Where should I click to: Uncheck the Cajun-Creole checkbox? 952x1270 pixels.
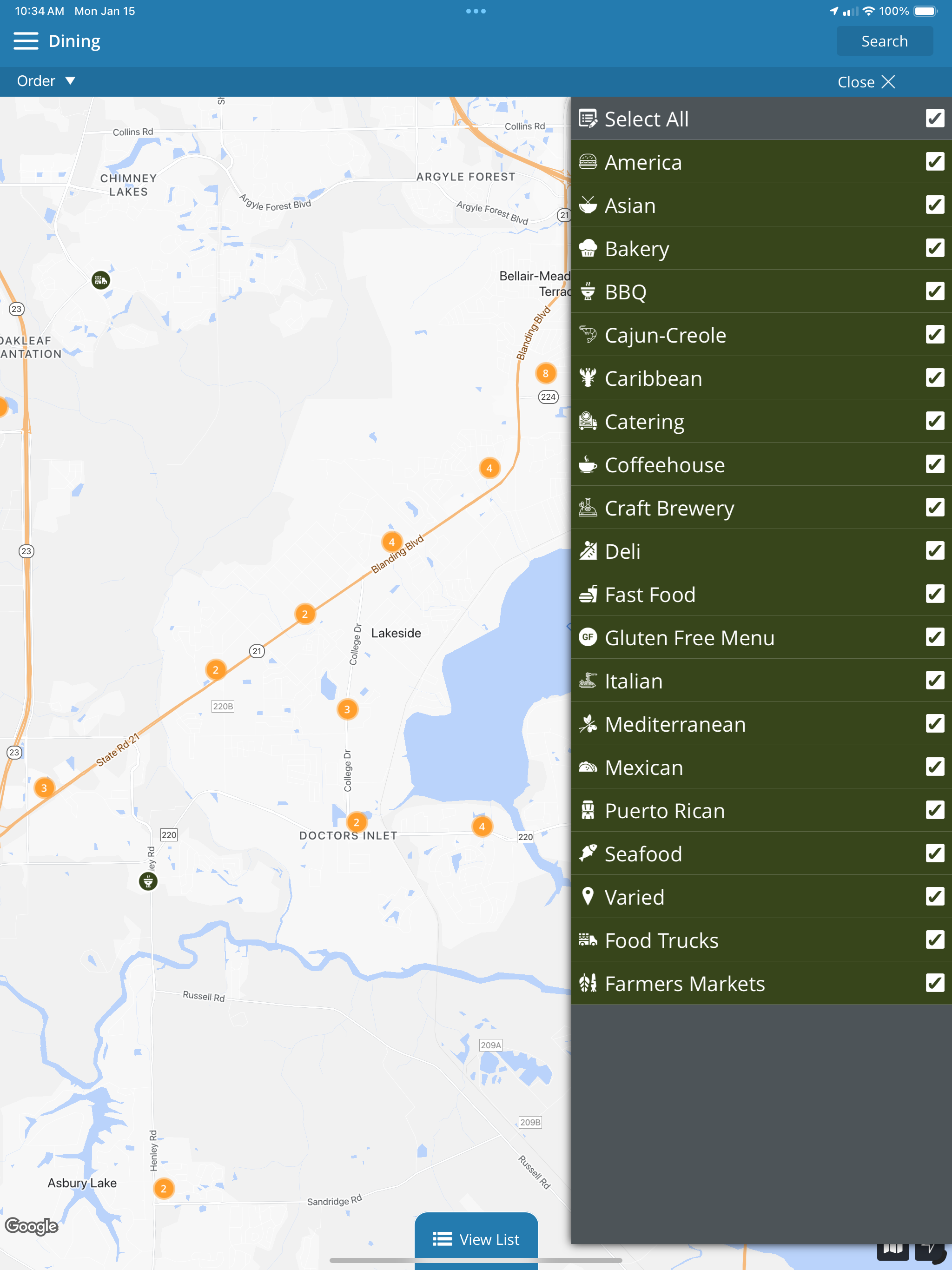935,335
